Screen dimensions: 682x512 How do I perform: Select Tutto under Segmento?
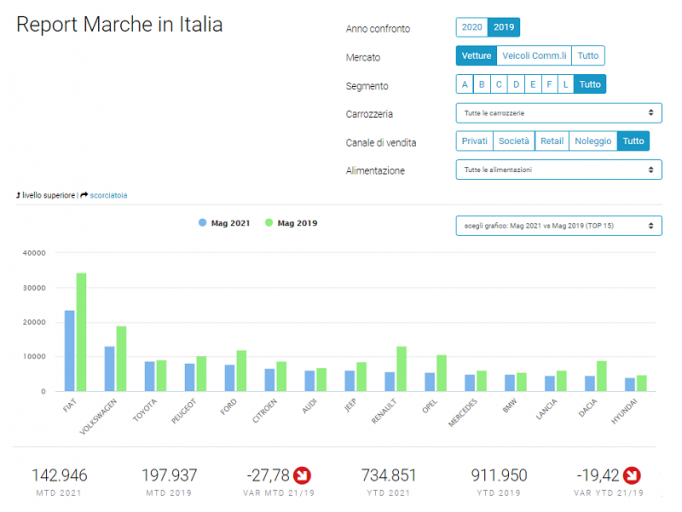coord(590,84)
